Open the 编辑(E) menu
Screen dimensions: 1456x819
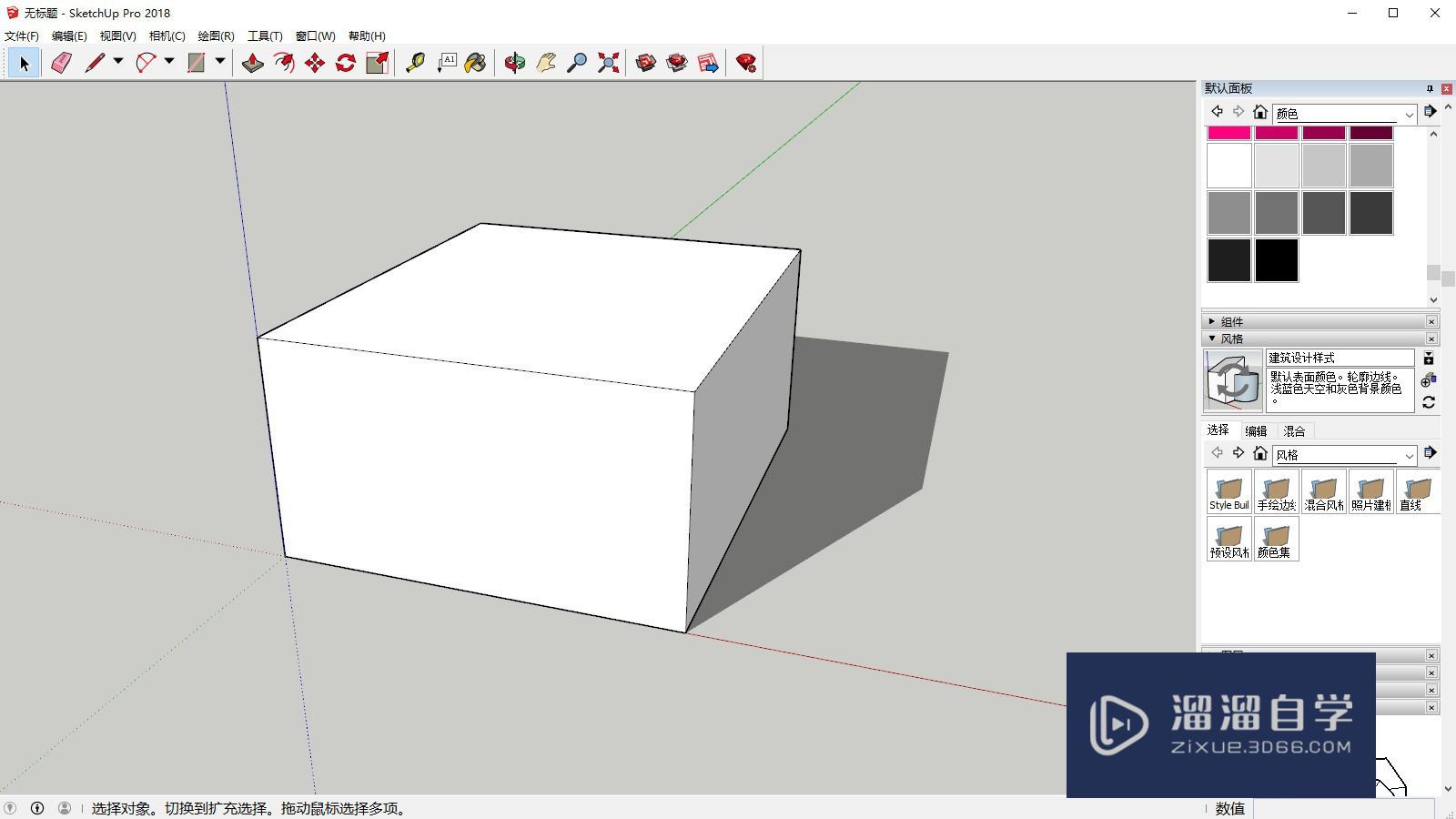(x=69, y=36)
